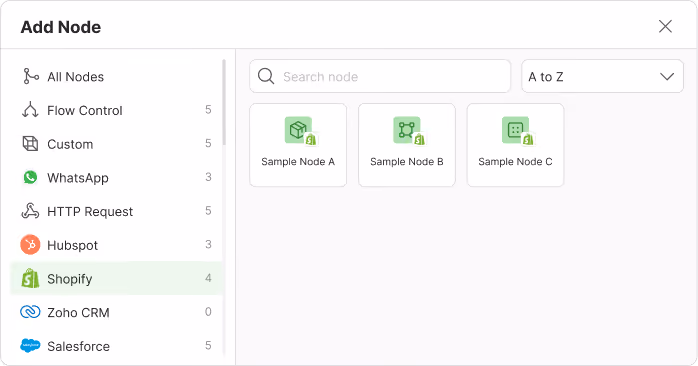698x366 pixels.
Task: Add the Sample Node C card
Action: [515, 145]
